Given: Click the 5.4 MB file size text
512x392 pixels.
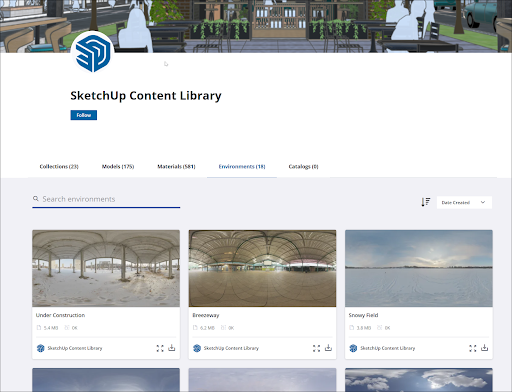Looking at the screenshot, I should tap(51, 328).
